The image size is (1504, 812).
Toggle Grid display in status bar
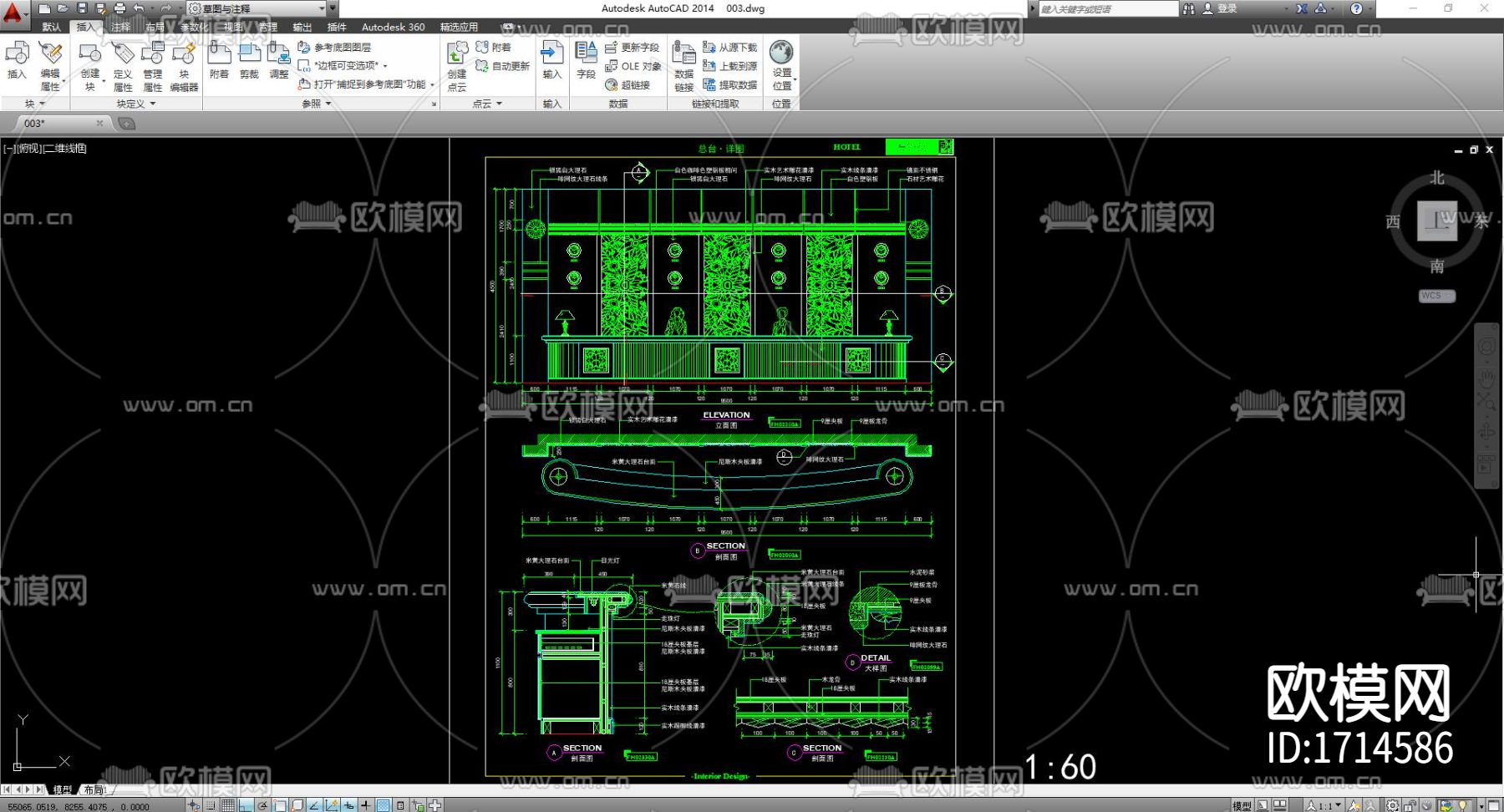pos(227,805)
